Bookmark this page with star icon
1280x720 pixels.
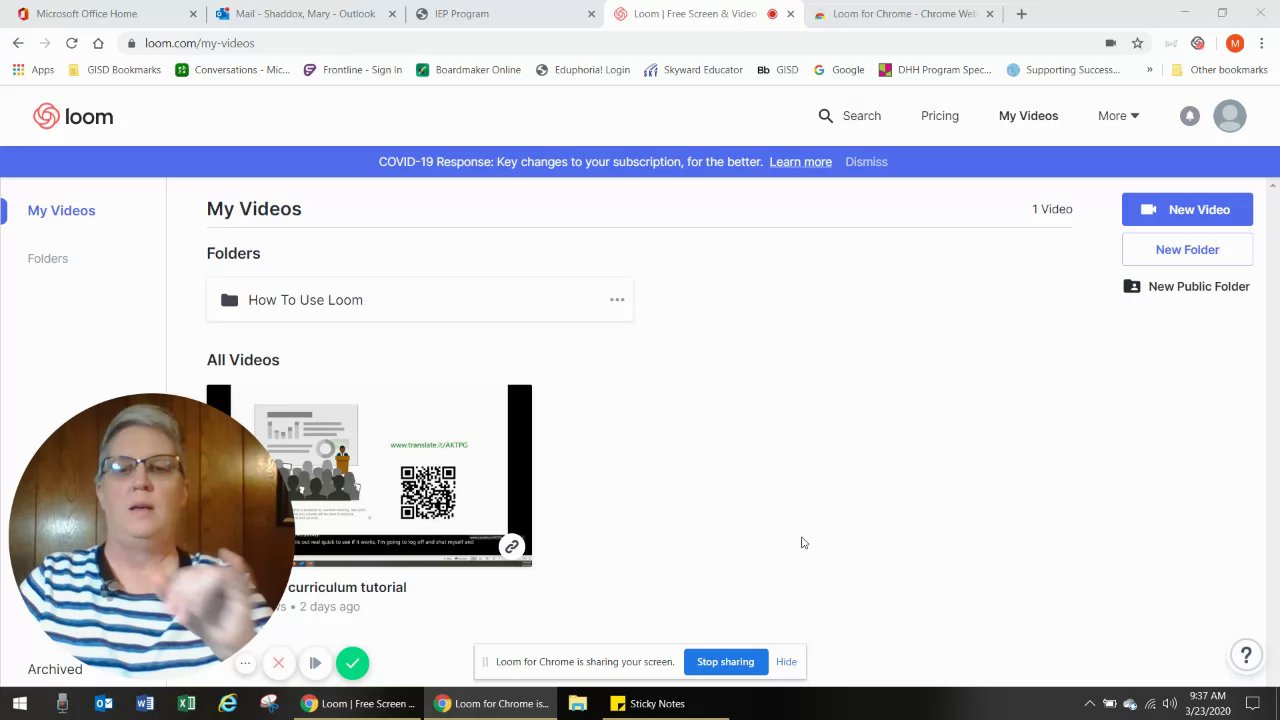tap(1137, 43)
